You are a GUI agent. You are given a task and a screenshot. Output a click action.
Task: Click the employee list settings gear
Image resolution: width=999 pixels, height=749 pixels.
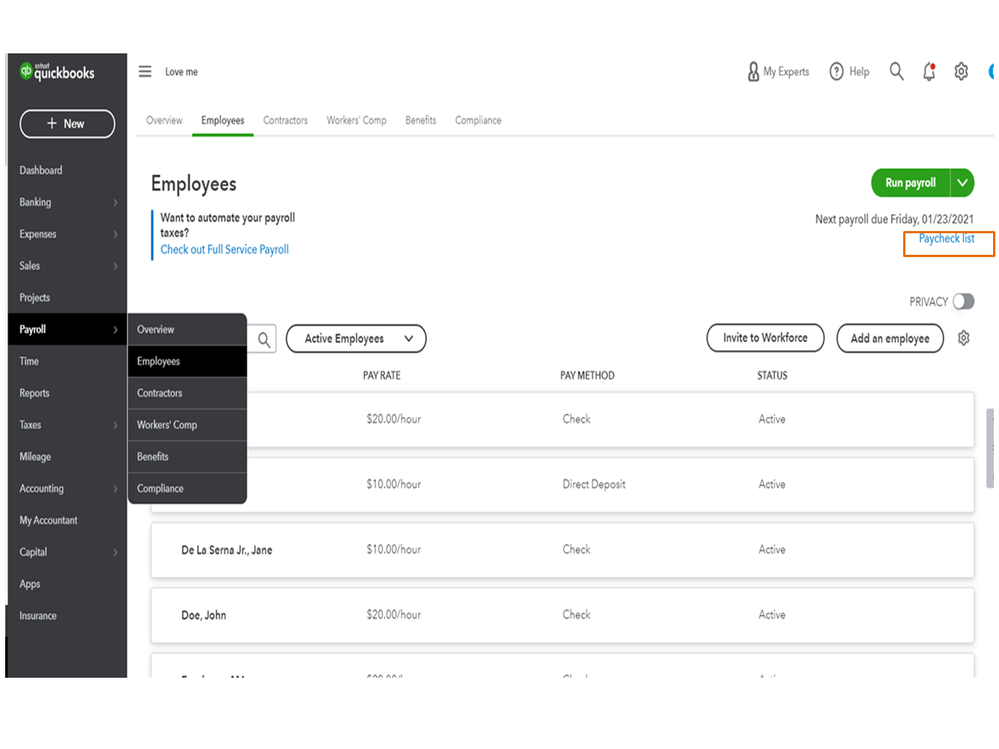(963, 338)
